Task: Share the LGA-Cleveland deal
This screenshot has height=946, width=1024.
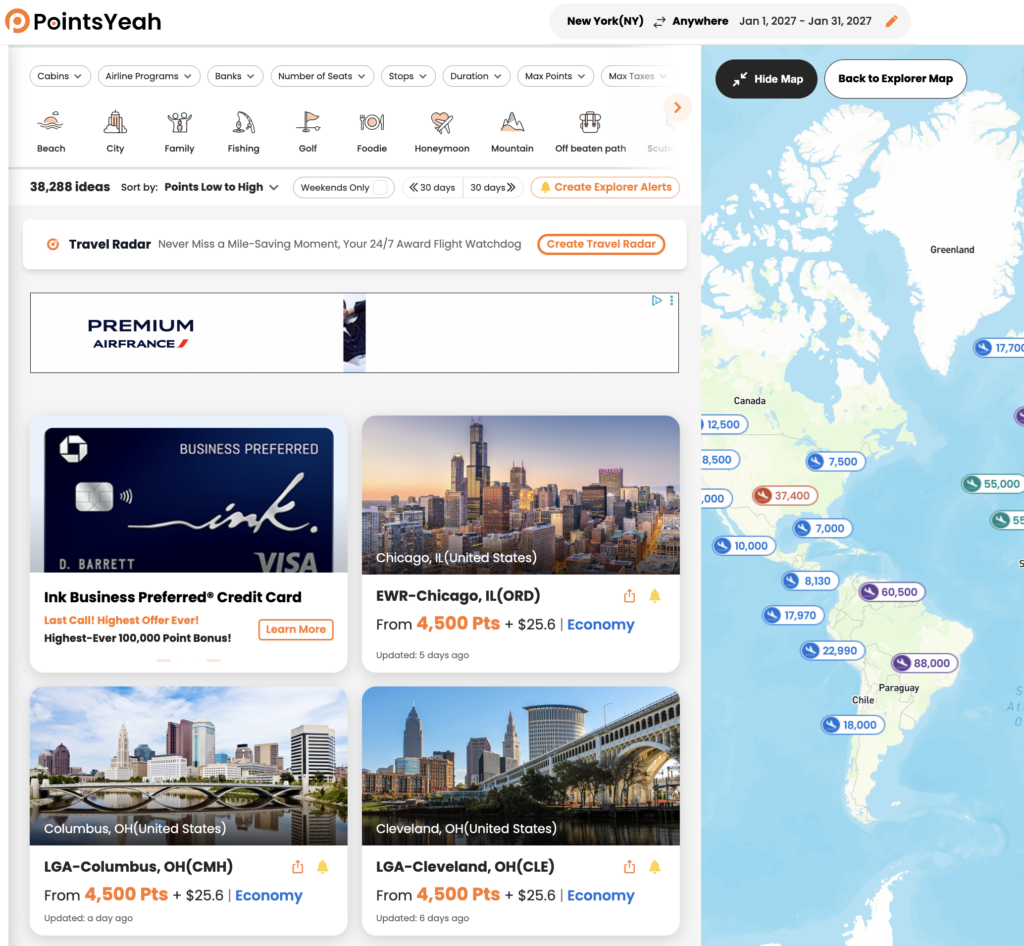Action: (629, 866)
